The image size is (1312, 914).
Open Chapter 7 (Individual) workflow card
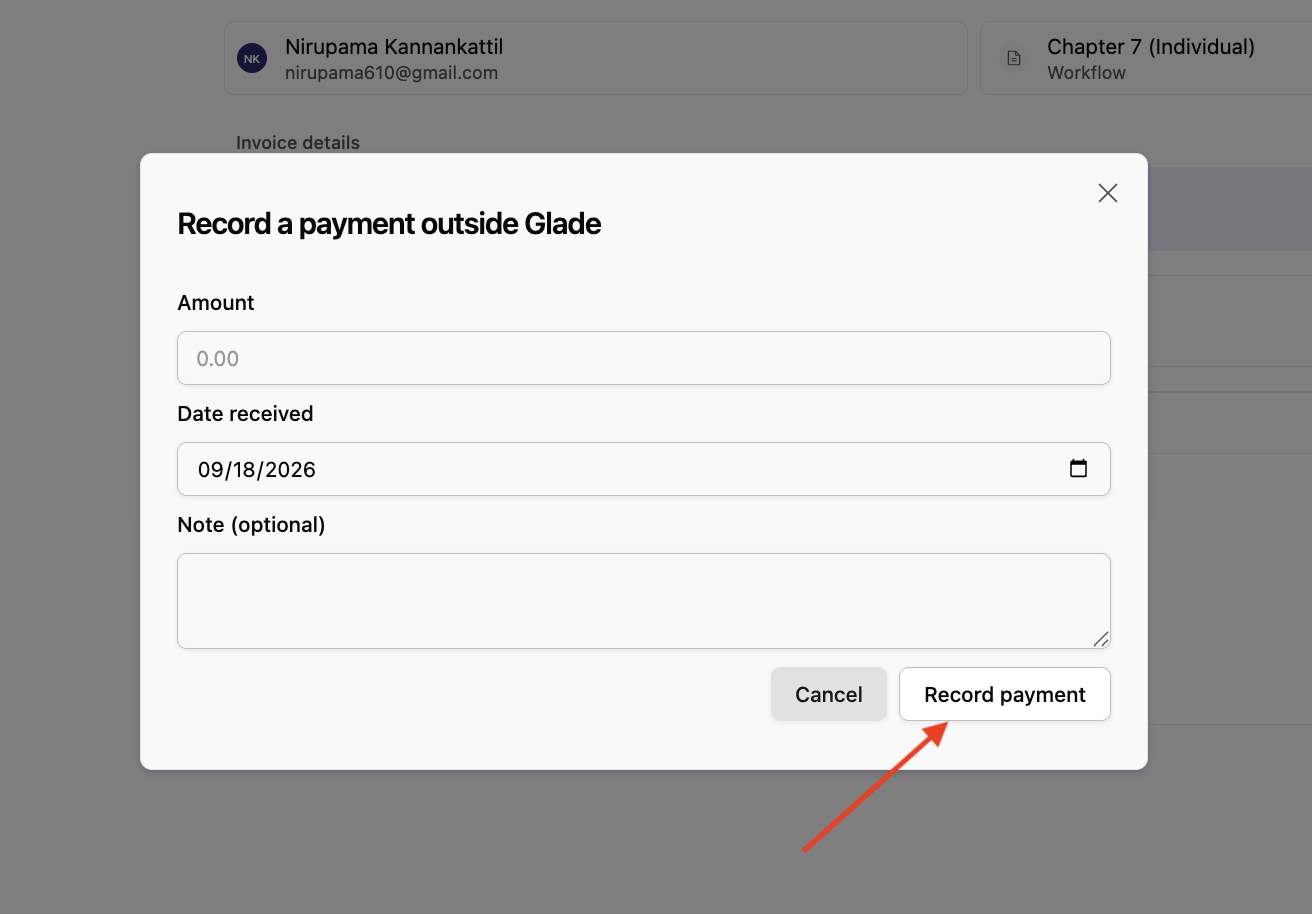[x=1146, y=59]
